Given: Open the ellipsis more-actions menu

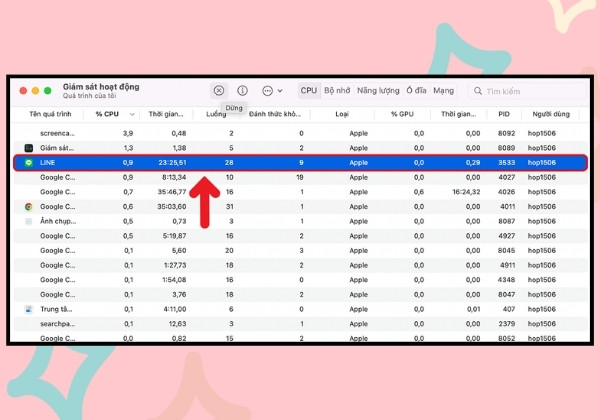Looking at the screenshot, I should click(272, 91).
